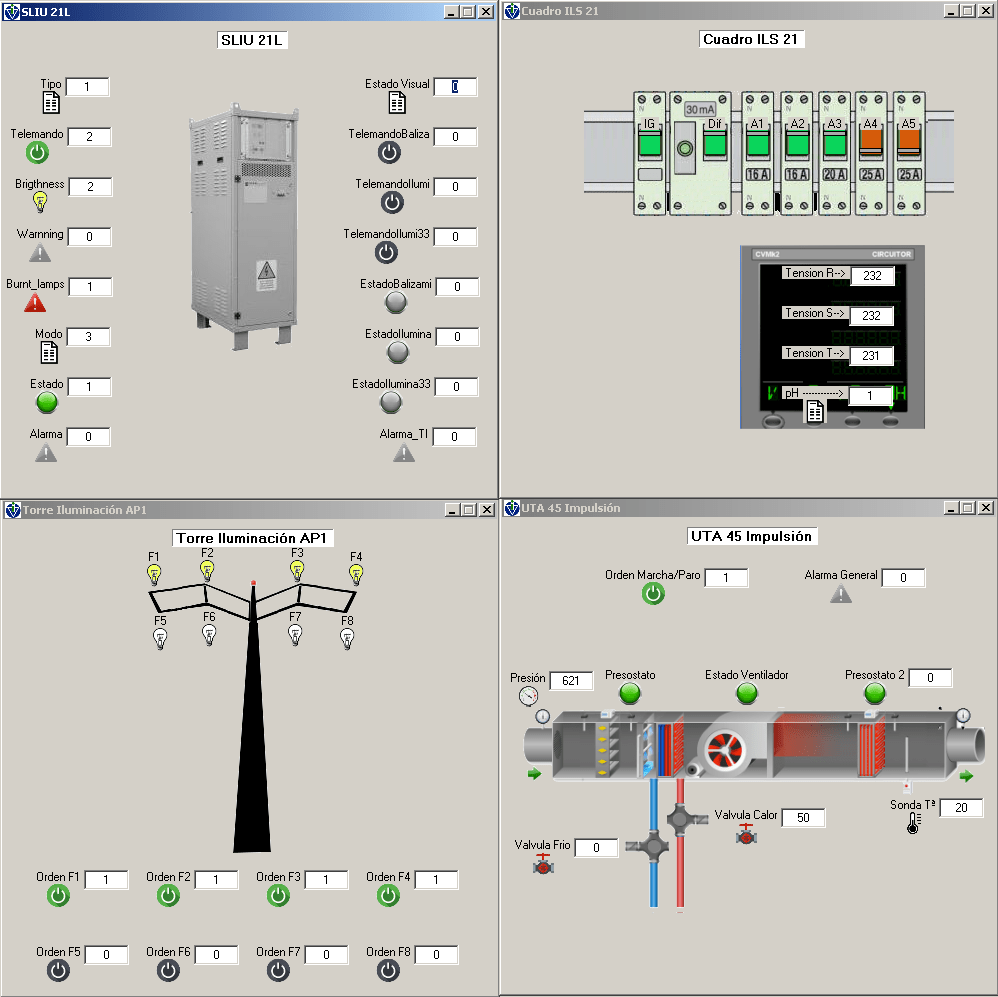Click the Sonda Tª thermometer icon
998x997 pixels.
tap(914, 823)
